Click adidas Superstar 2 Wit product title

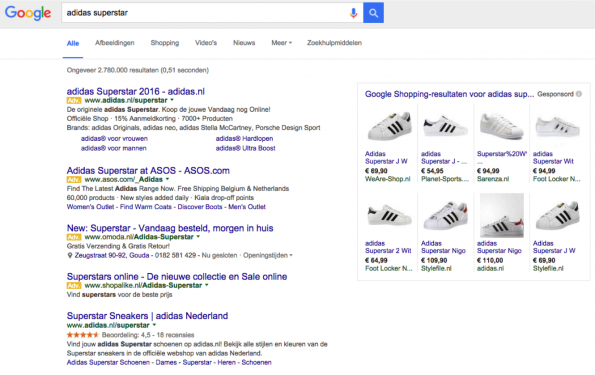(388, 247)
